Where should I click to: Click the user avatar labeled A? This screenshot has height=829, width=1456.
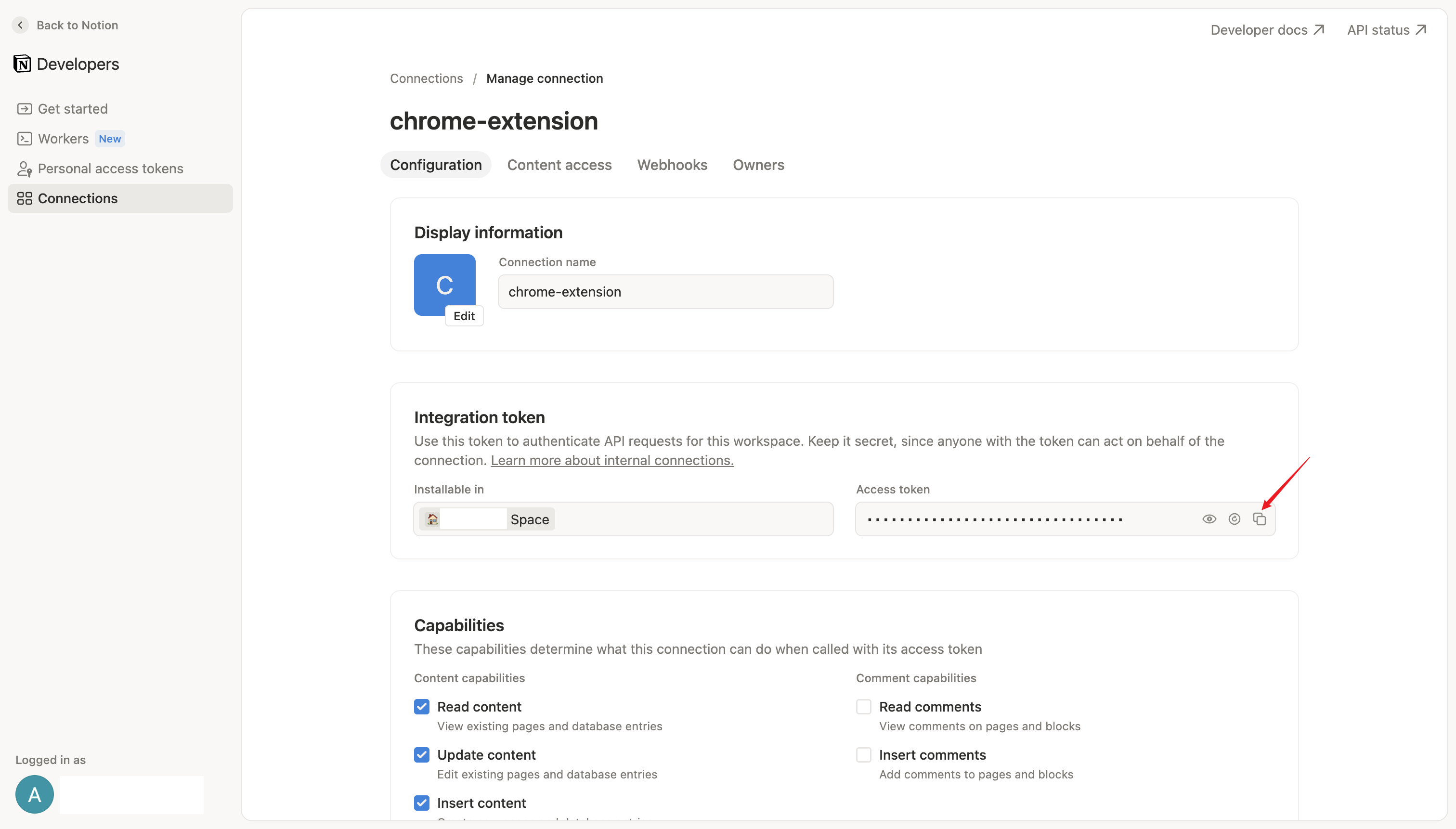pos(35,794)
